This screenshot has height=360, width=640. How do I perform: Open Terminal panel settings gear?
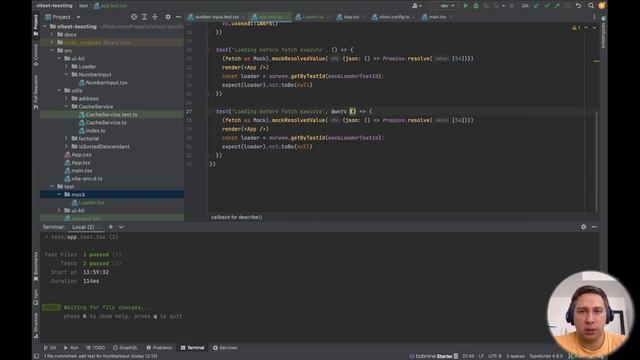pyautogui.click(x=583, y=227)
